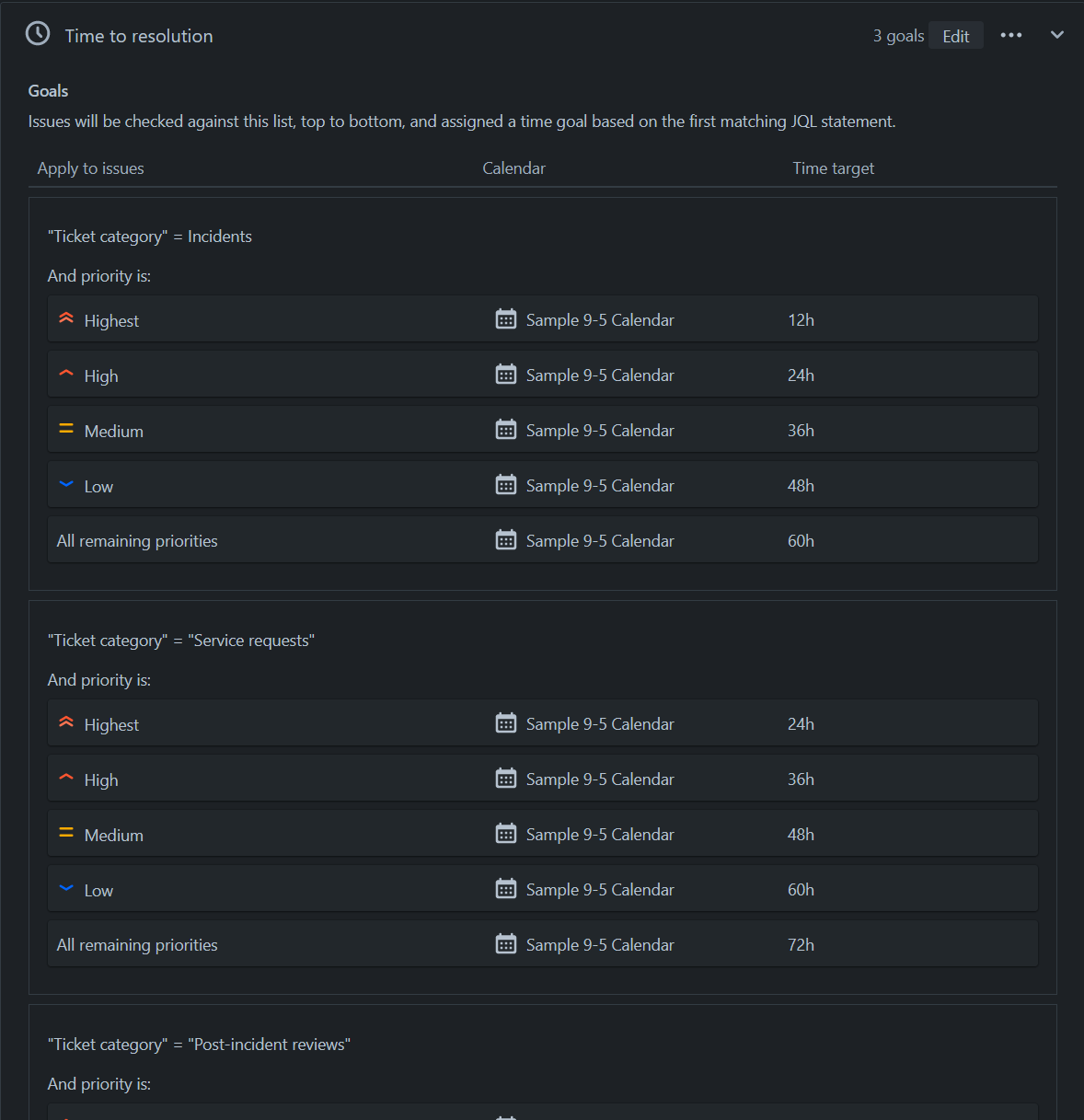Click the 72h target in Service requests
The image size is (1084, 1120).
801,945
